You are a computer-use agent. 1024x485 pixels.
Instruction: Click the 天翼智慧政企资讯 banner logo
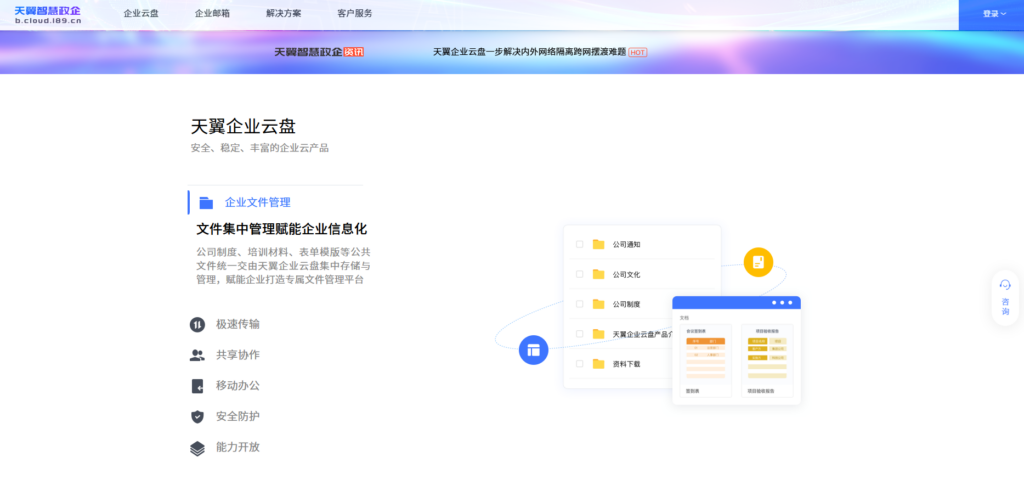[319, 52]
